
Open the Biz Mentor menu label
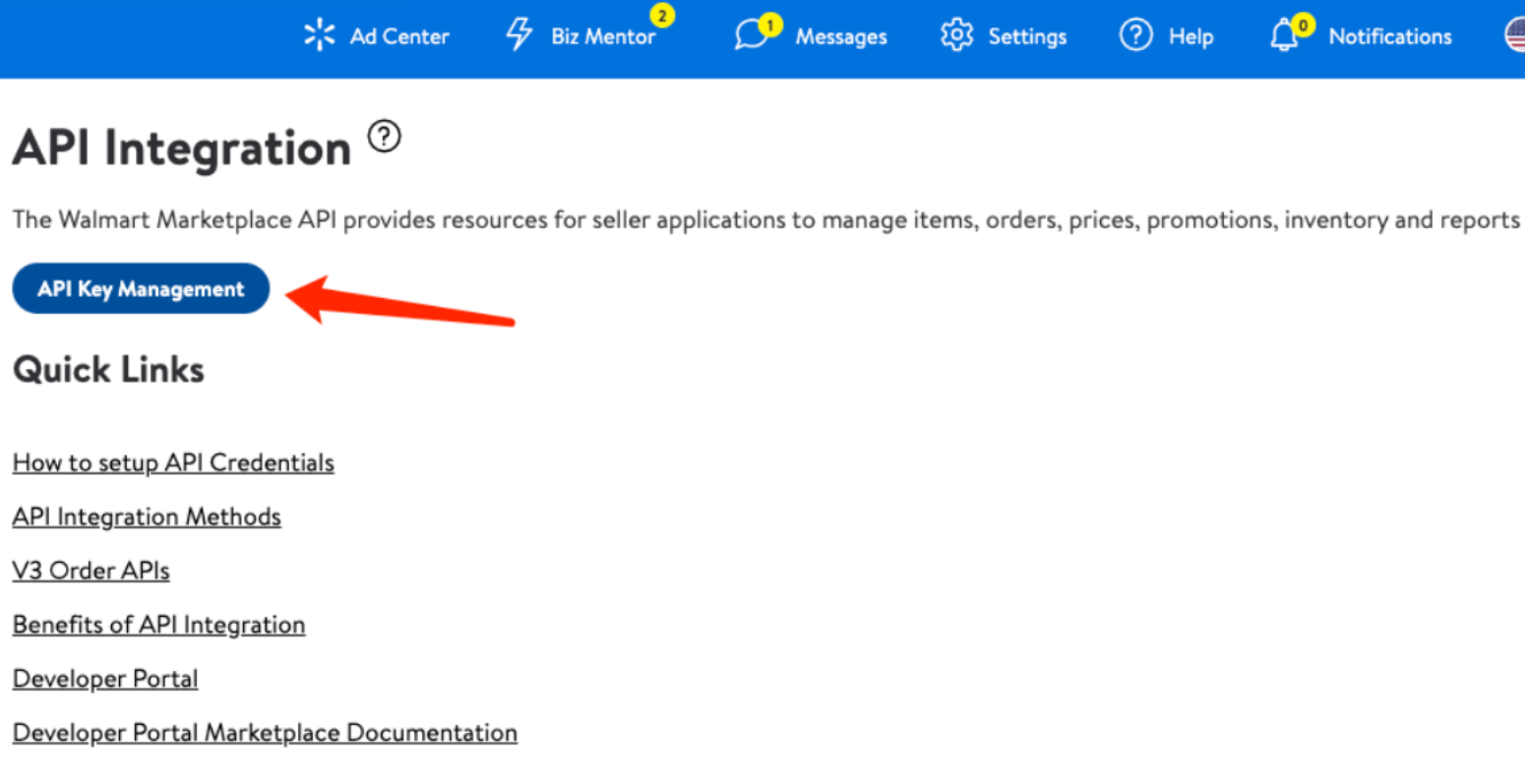[x=603, y=36]
